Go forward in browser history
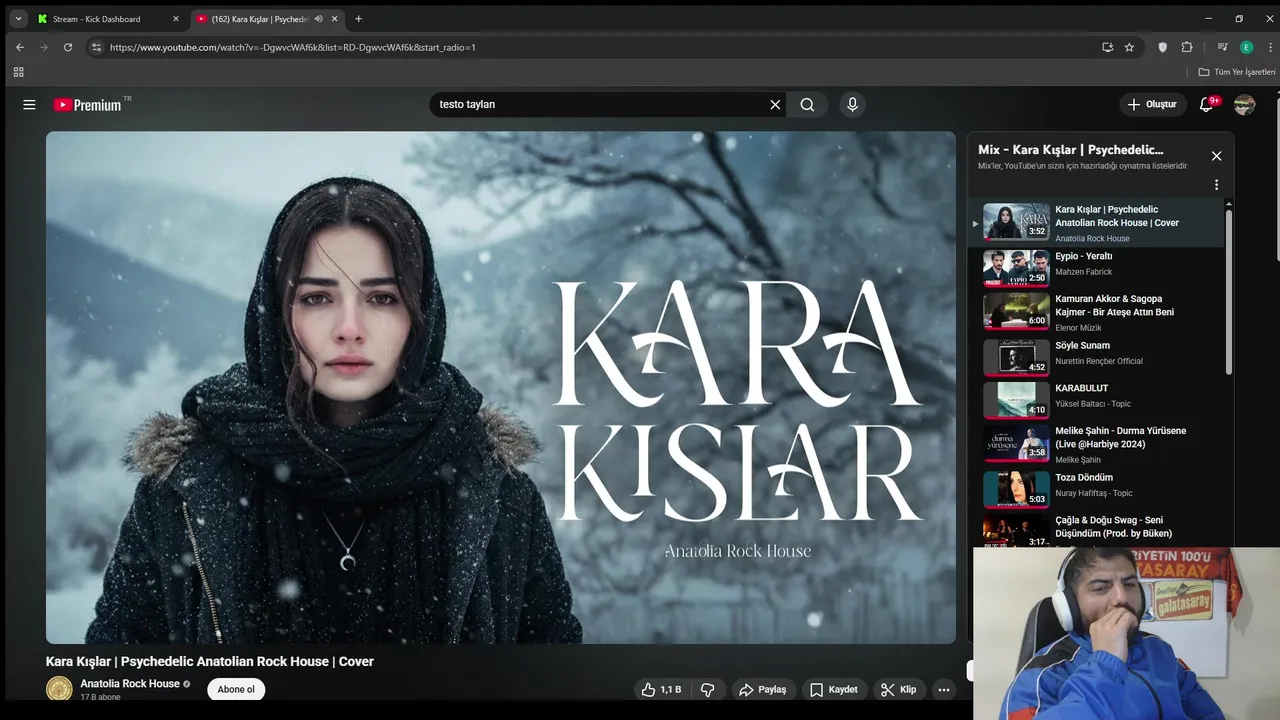Screen dimensions: 1280x720 tap(43, 47)
